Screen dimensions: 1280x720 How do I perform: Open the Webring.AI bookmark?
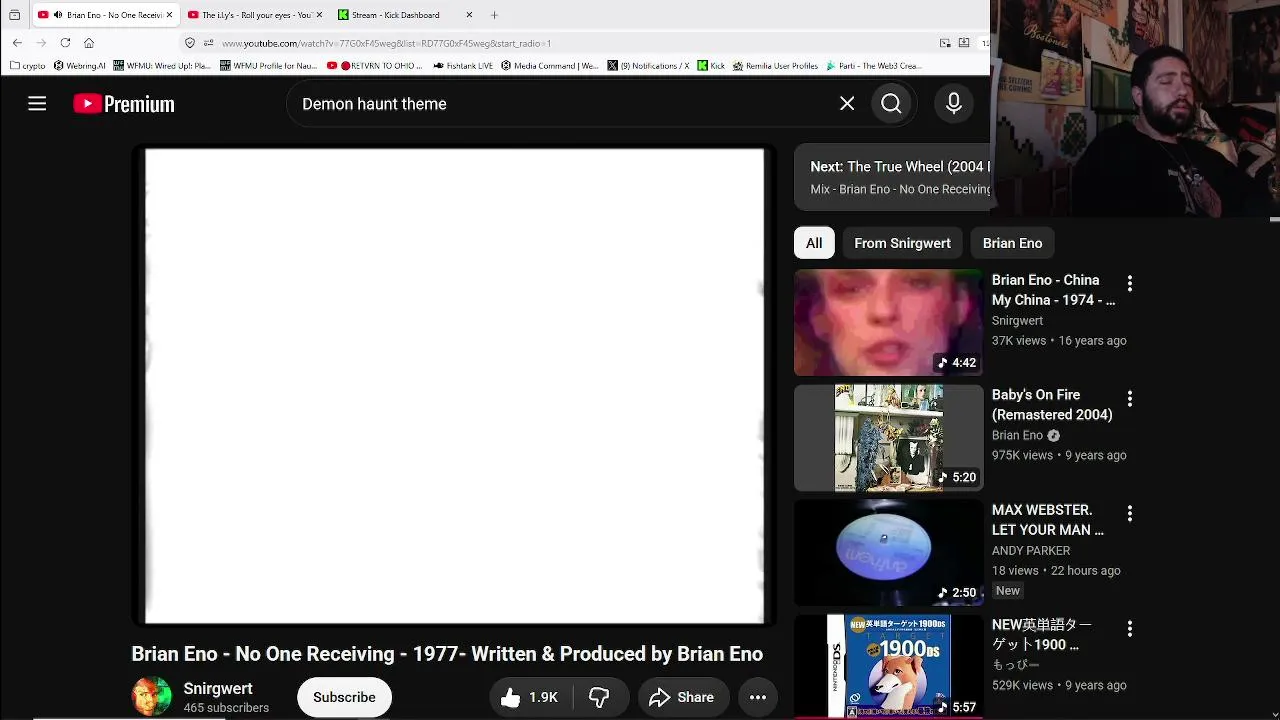click(80, 66)
